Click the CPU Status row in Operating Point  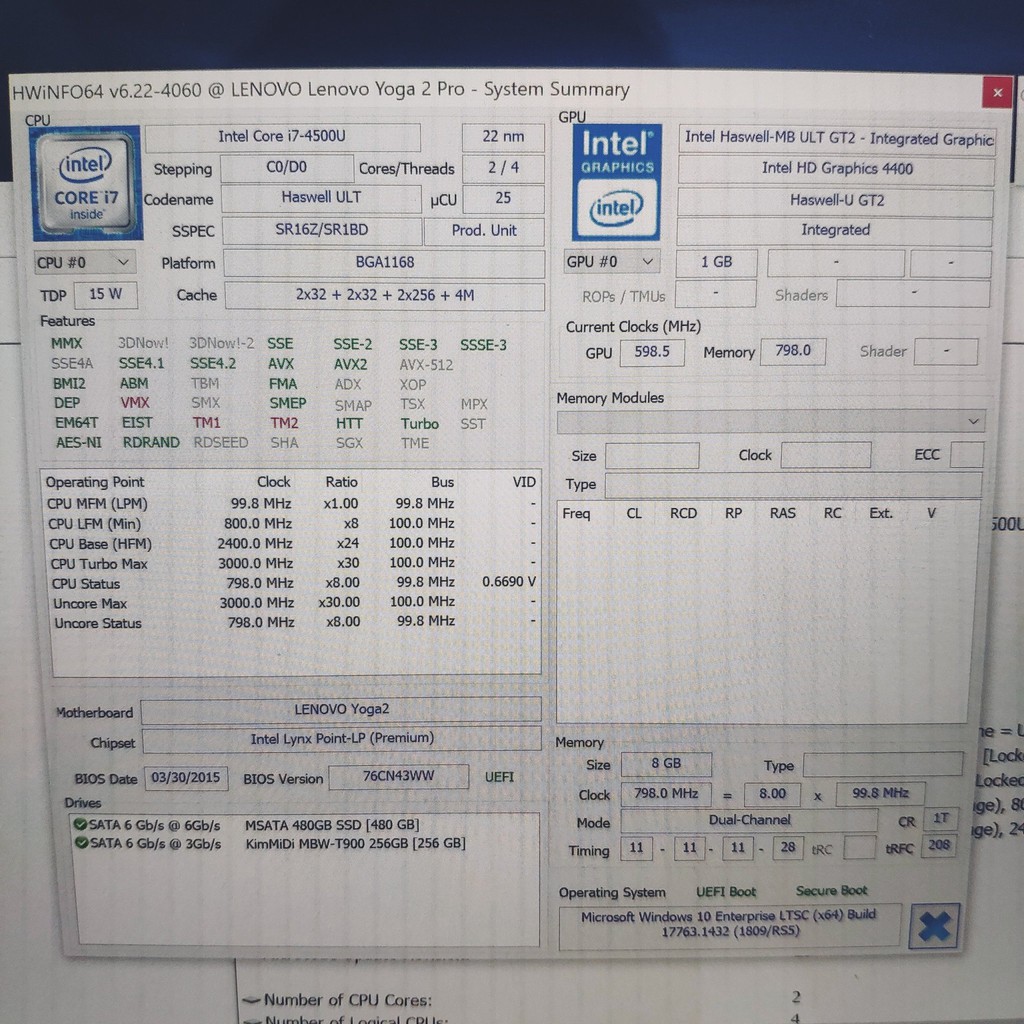point(292,583)
